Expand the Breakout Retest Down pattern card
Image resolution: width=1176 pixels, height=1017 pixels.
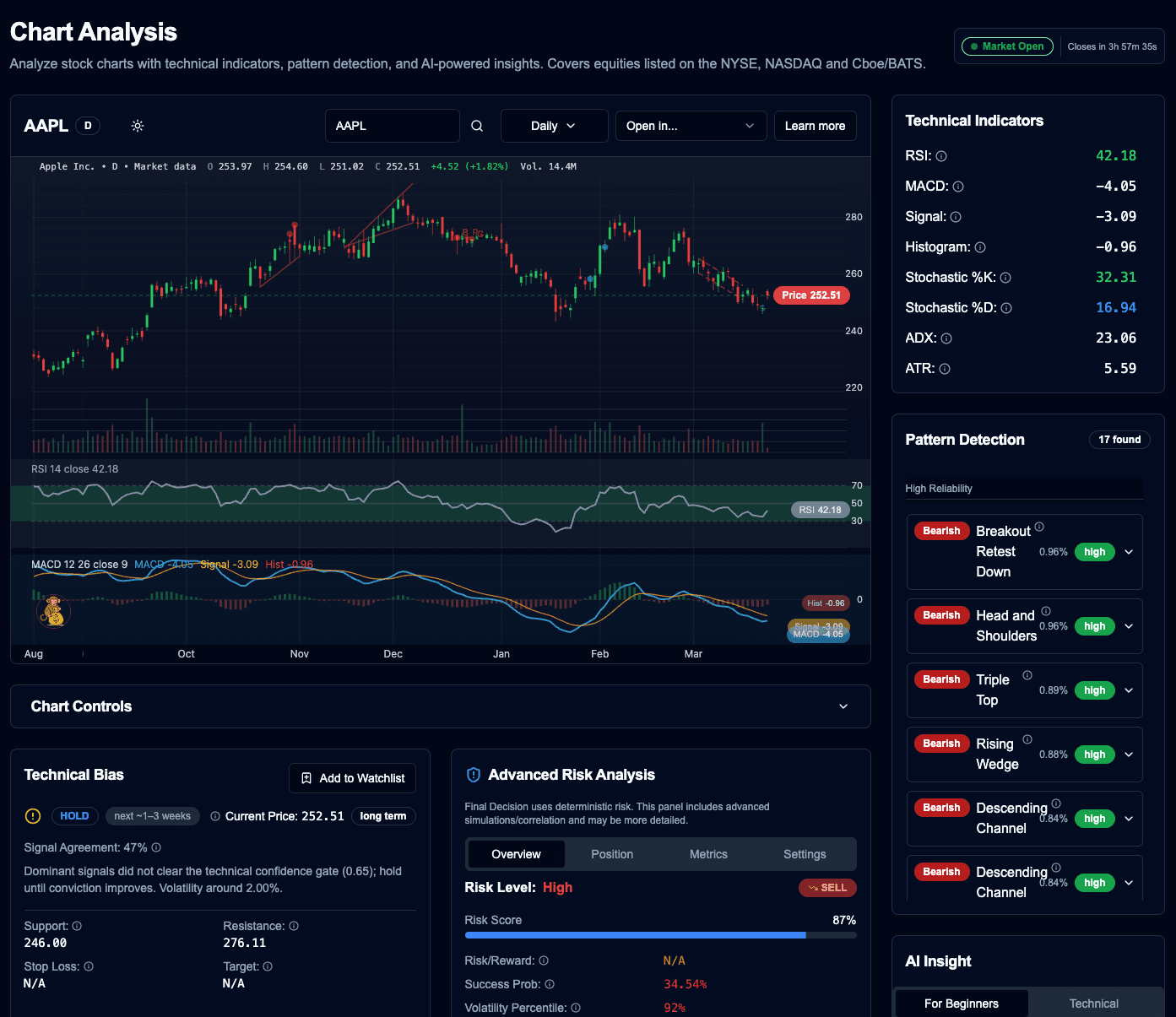click(x=1129, y=551)
